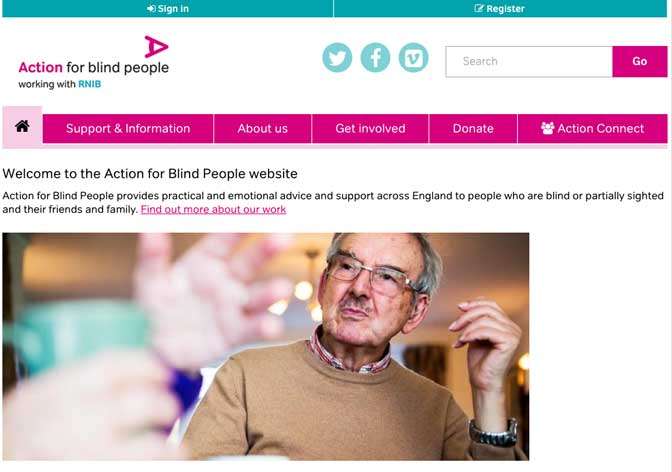Follow Find out more about our work link
The width and height of the screenshot is (672, 472).
pos(213,210)
